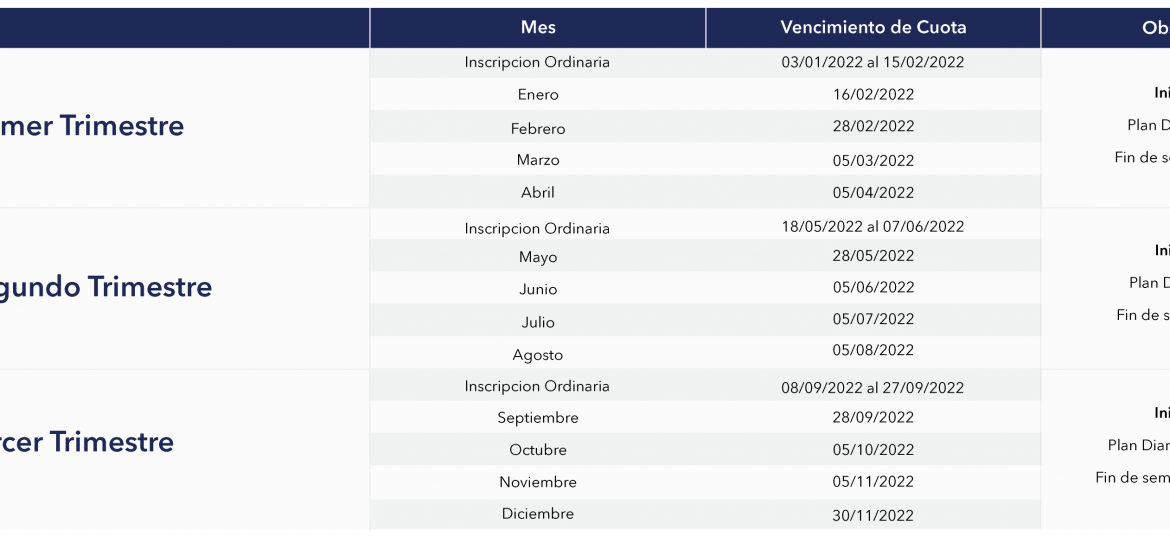The image size is (1170, 536).
Task: Click the Mes column header
Action: tap(538, 28)
